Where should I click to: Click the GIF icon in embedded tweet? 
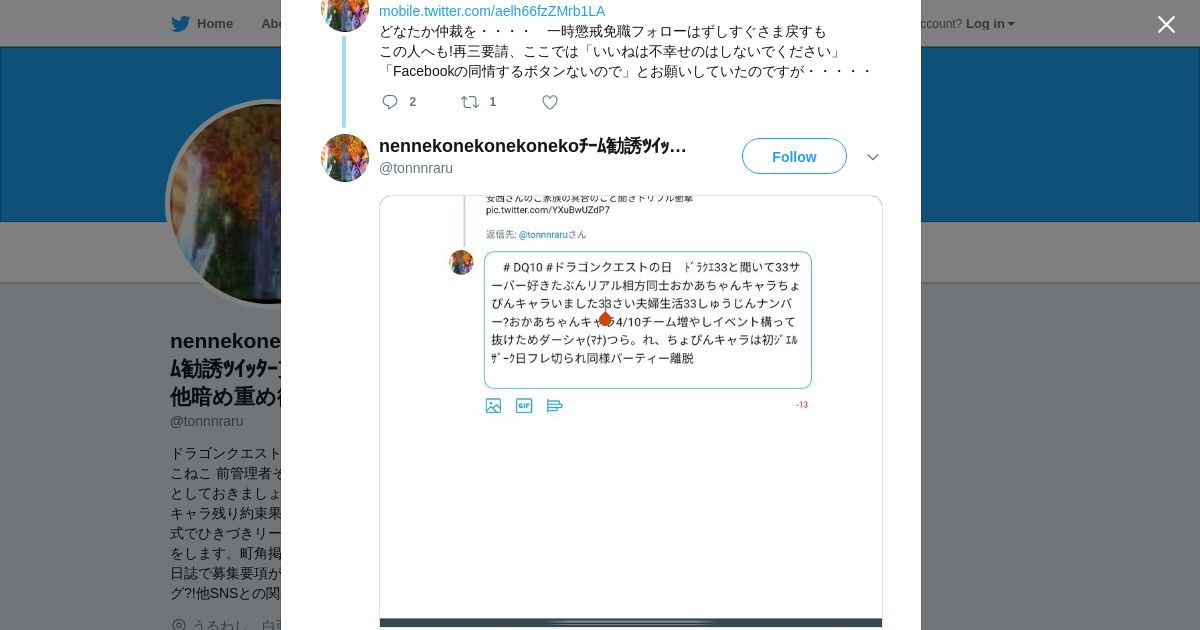[524, 405]
